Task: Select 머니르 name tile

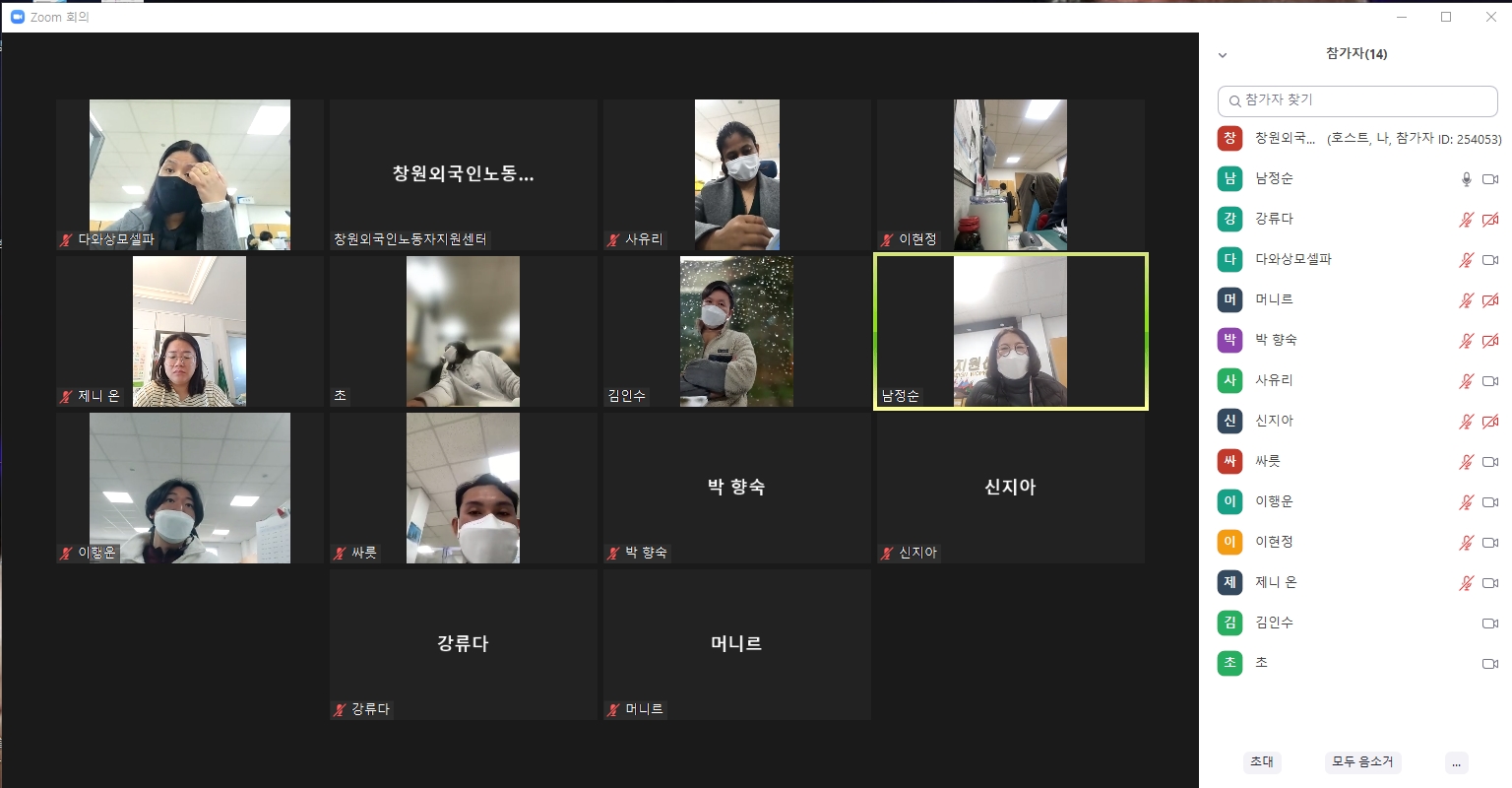Action: click(737, 644)
